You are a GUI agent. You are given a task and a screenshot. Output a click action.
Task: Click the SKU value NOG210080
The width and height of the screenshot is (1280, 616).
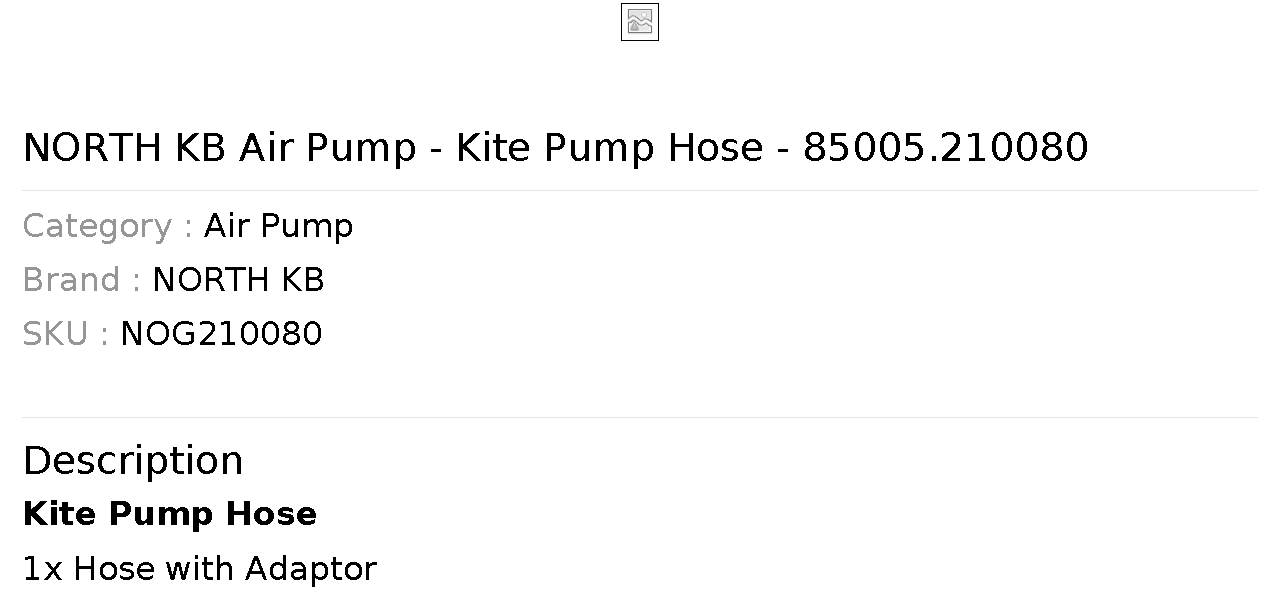[221, 334]
